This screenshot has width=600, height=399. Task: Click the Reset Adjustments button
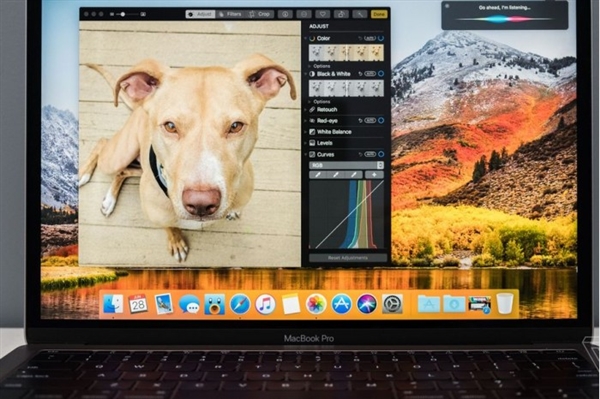[x=348, y=258]
